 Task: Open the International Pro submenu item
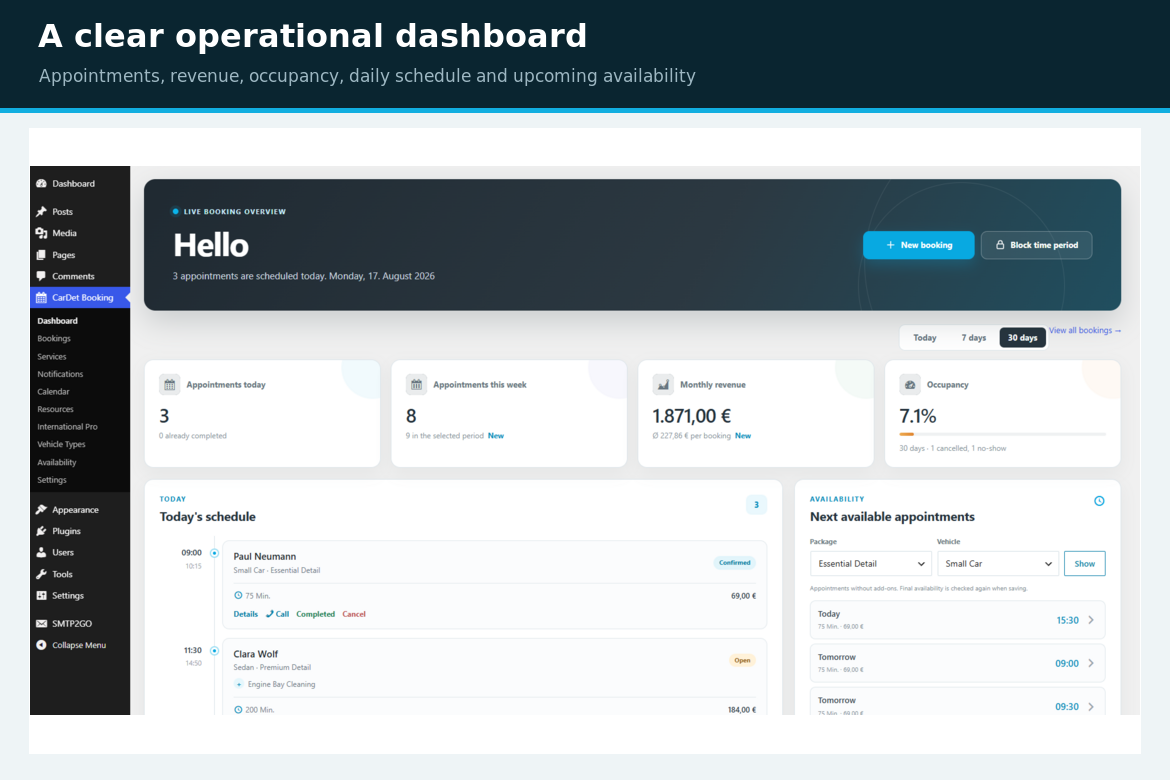point(67,427)
